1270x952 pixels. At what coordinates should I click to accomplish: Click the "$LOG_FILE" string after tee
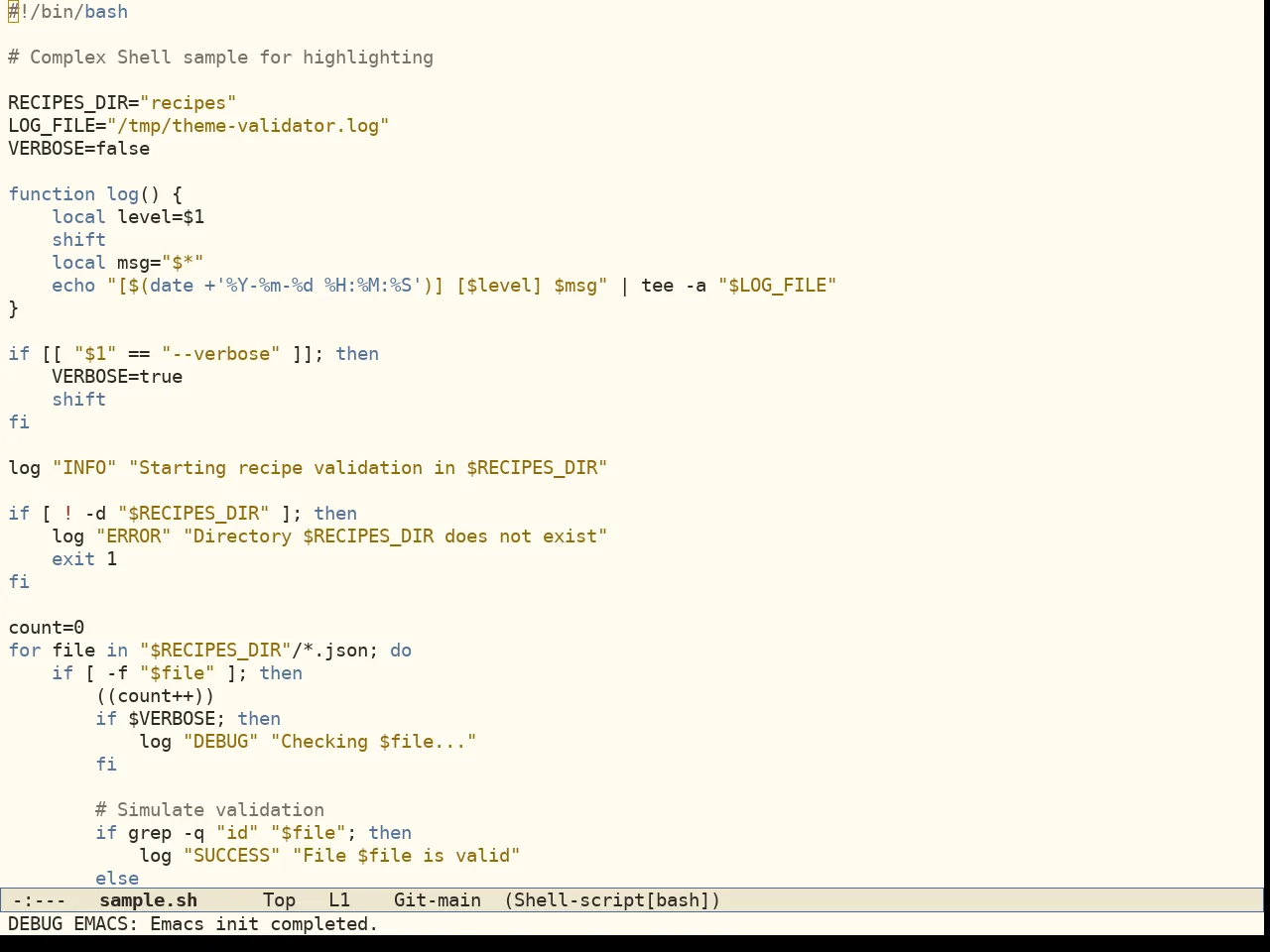click(x=777, y=286)
